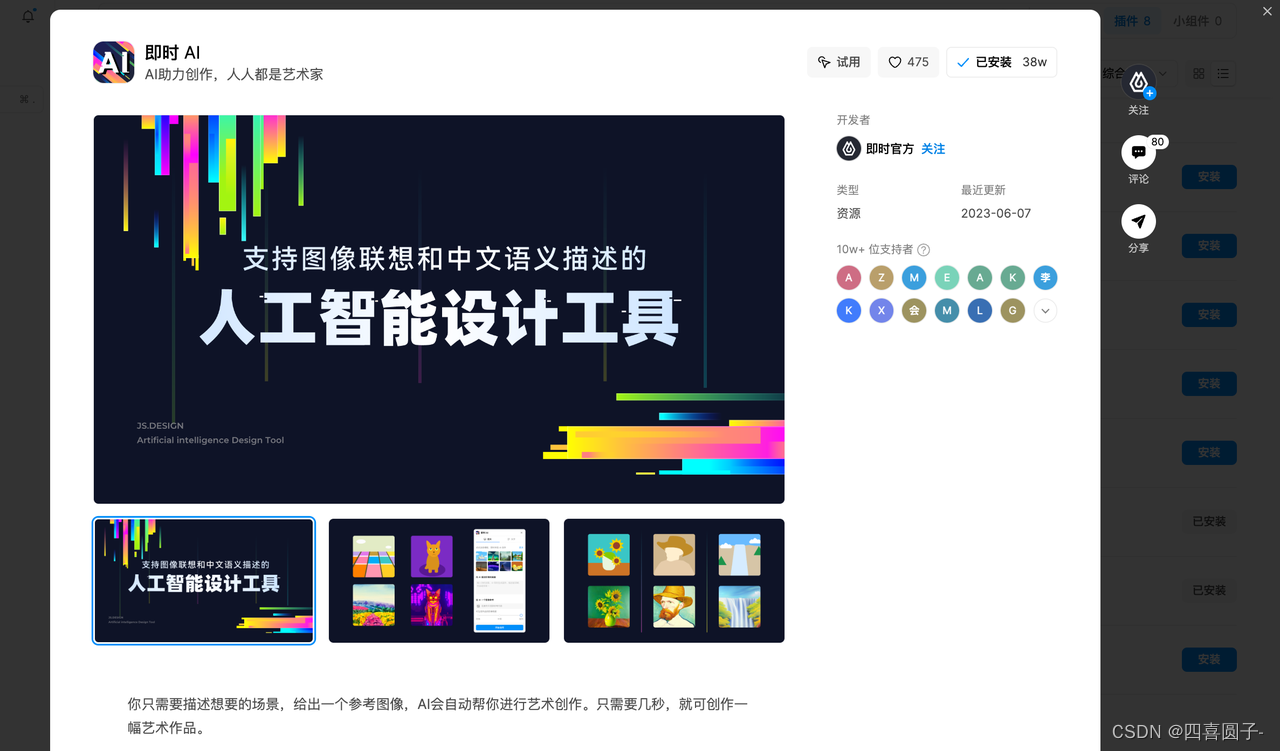Expand the supporters list with the chevron
1280x751 pixels.
click(1045, 311)
